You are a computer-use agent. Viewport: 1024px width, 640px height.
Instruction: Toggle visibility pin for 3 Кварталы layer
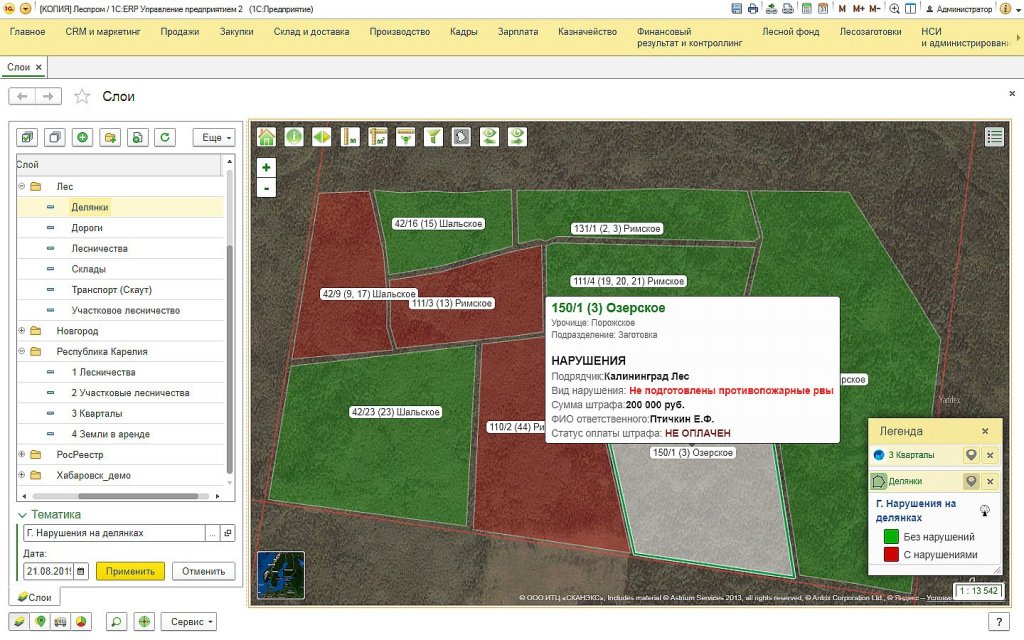pos(971,455)
